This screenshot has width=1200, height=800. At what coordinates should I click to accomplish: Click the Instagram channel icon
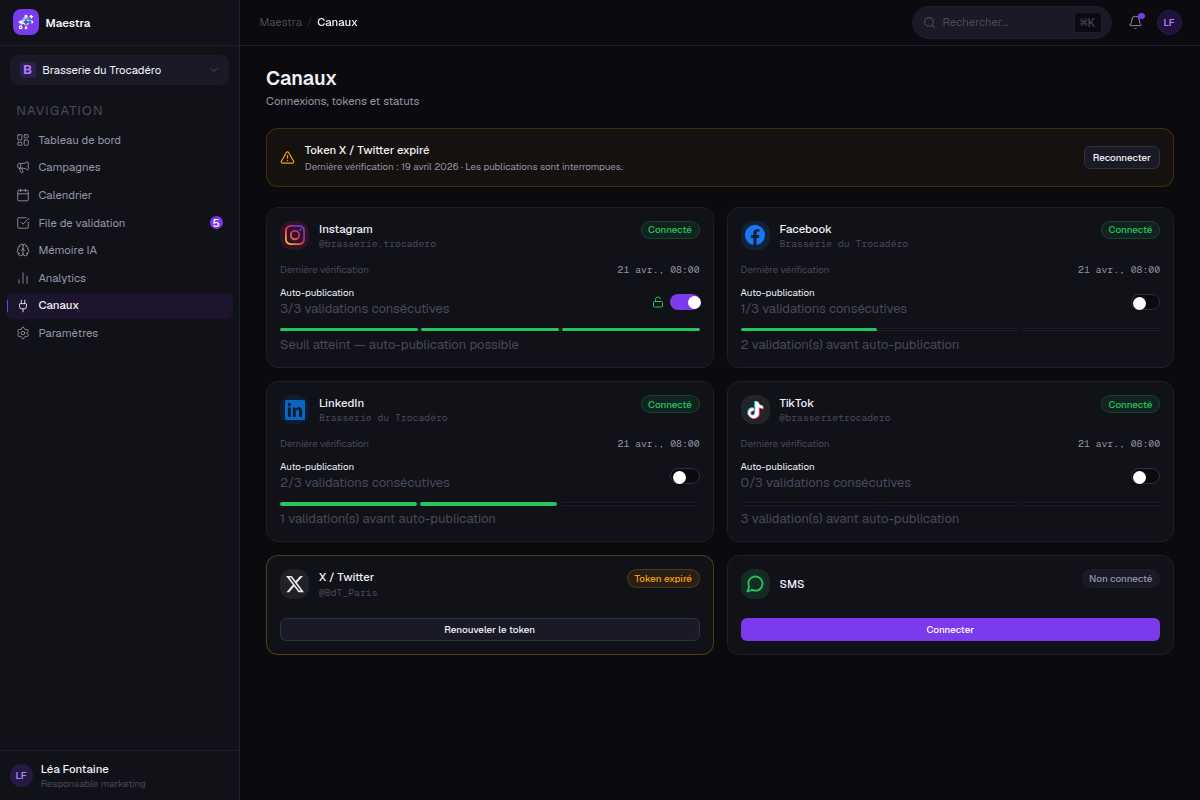click(x=295, y=235)
